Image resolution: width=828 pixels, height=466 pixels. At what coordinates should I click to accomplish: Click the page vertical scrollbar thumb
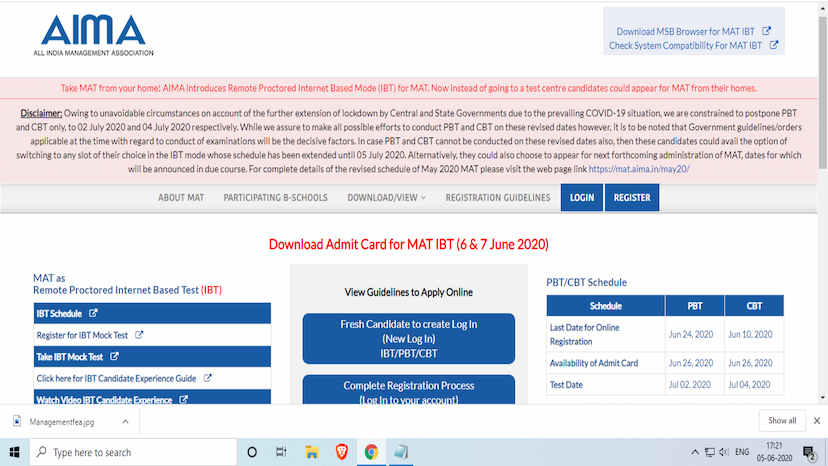pyautogui.click(x=823, y=92)
